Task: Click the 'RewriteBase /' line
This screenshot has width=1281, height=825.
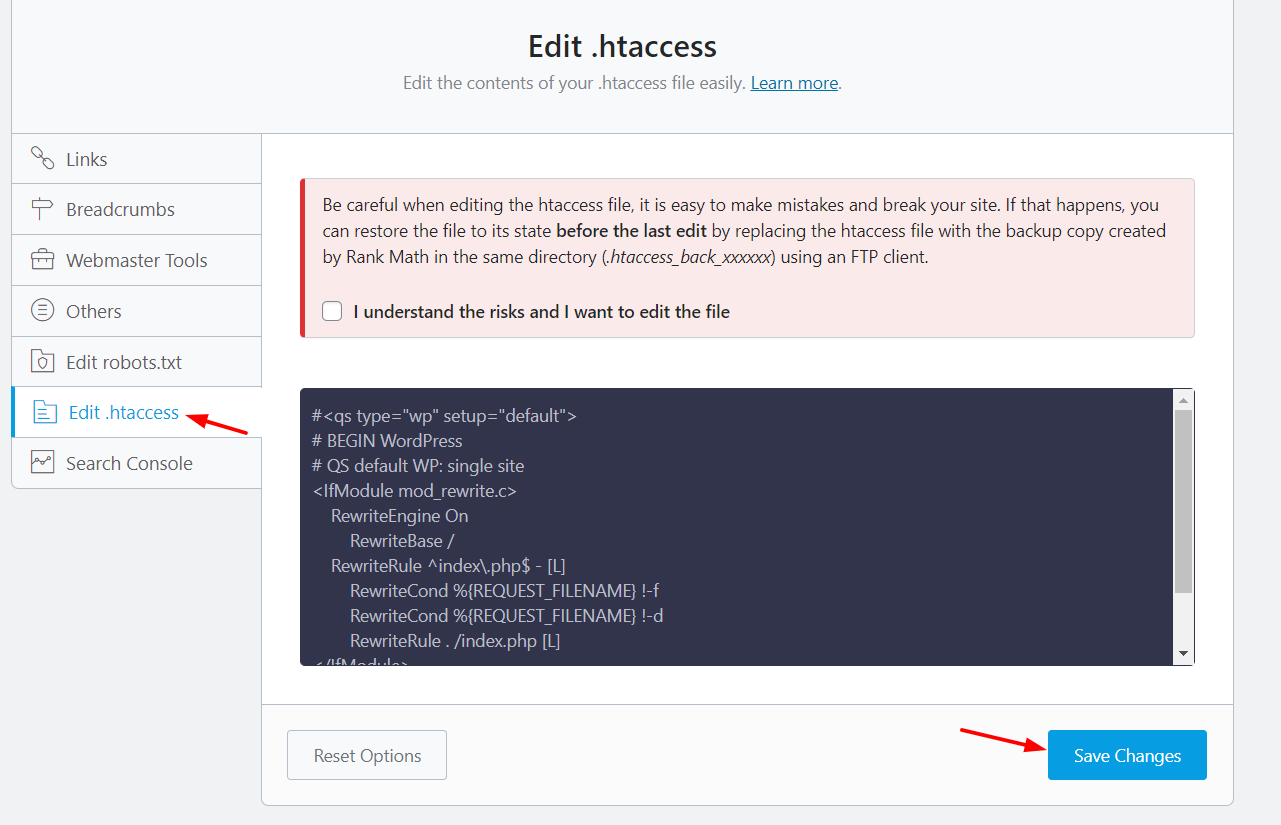Action: click(x=403, y=541)
